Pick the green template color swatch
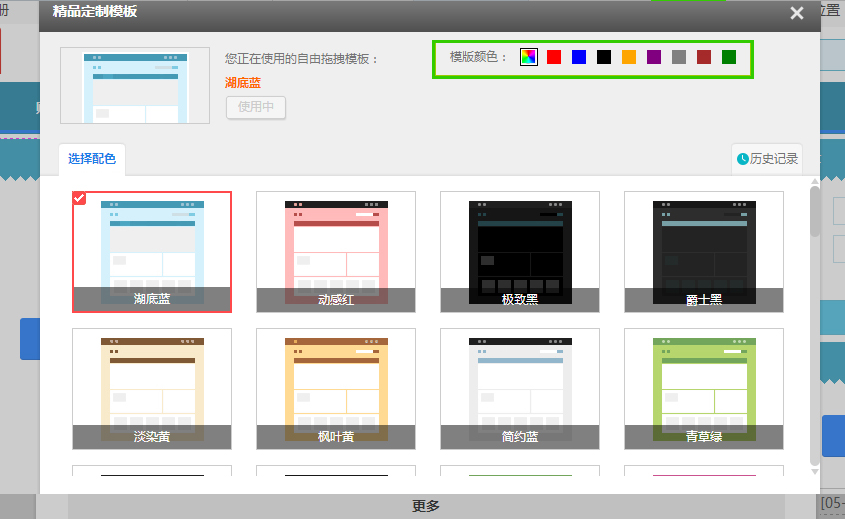 (x=729, y=57)
